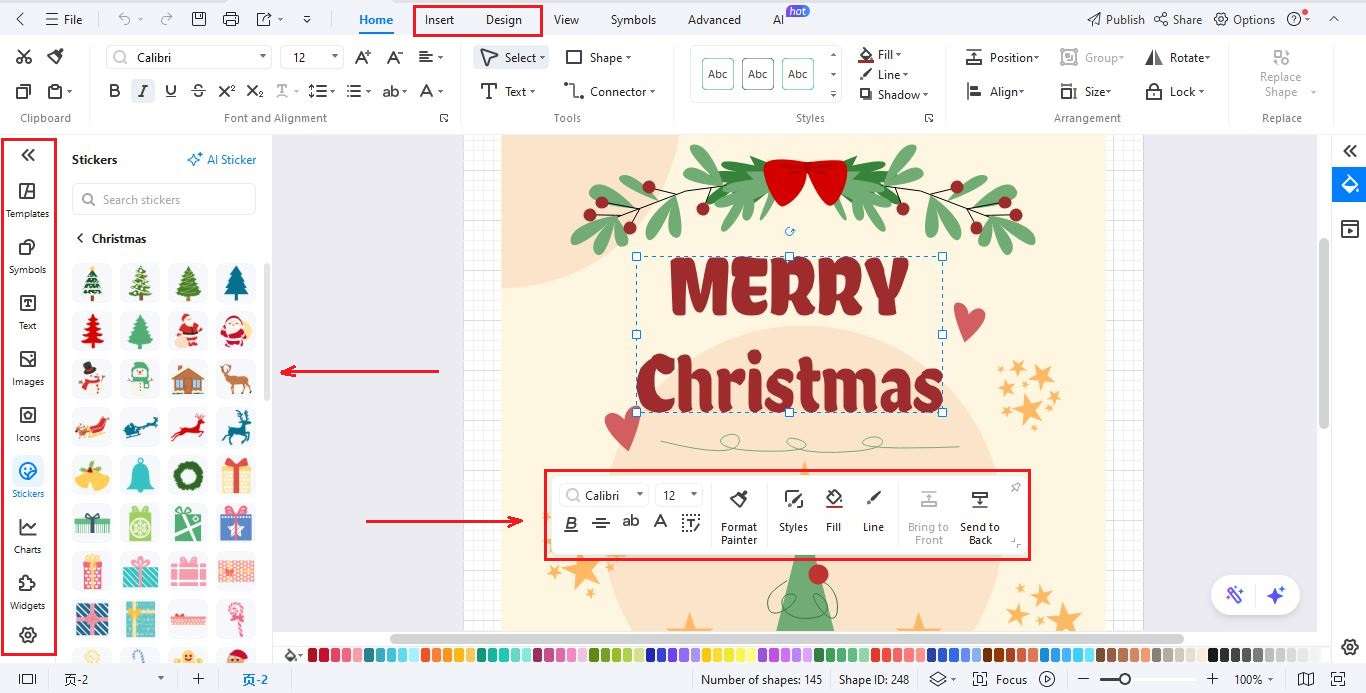Select the reindeer sticker
The width and height of the screenshot is (1366, 693).
pos(236,379)
